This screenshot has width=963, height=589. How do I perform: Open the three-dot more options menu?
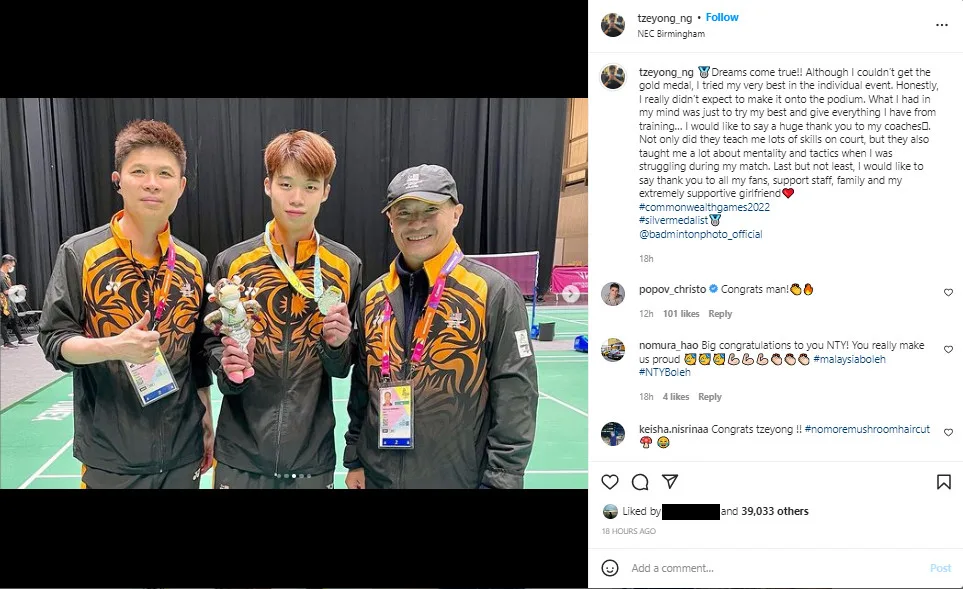[x=942, y=25]
